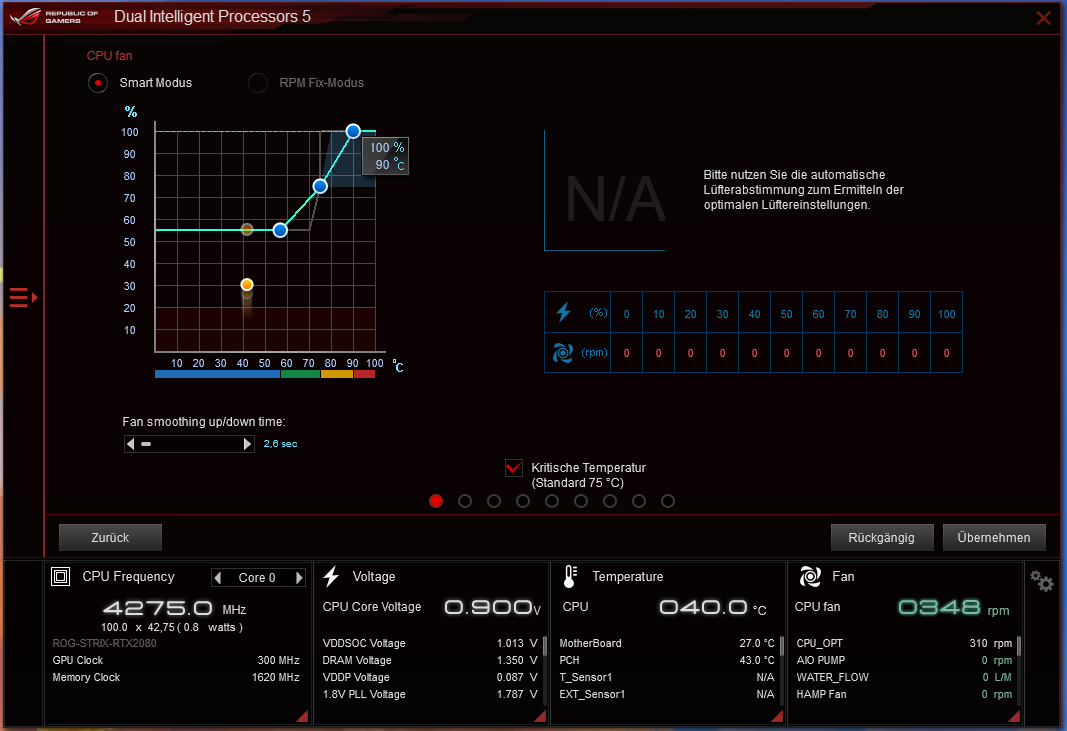Click the orange current temperature marker
The width and height of the screenshot is (1067, 731).
pyautogui.click(x=247, y=285)
